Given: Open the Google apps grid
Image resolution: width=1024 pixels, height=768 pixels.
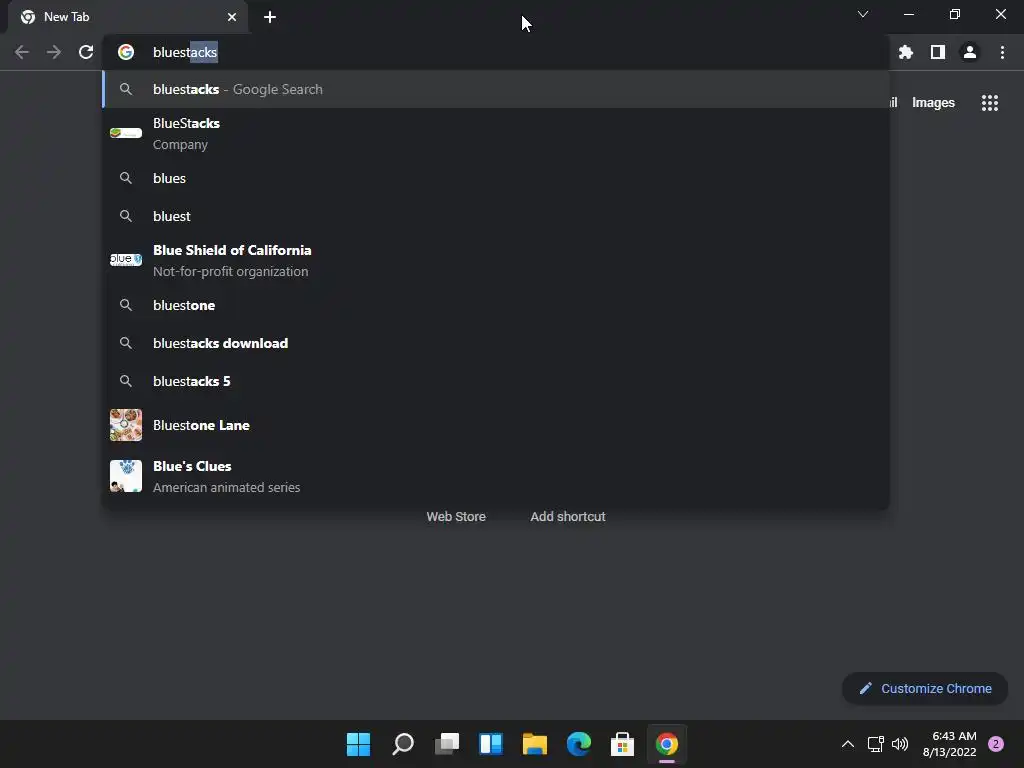Looking at the screenshot, I should point(990,103).
